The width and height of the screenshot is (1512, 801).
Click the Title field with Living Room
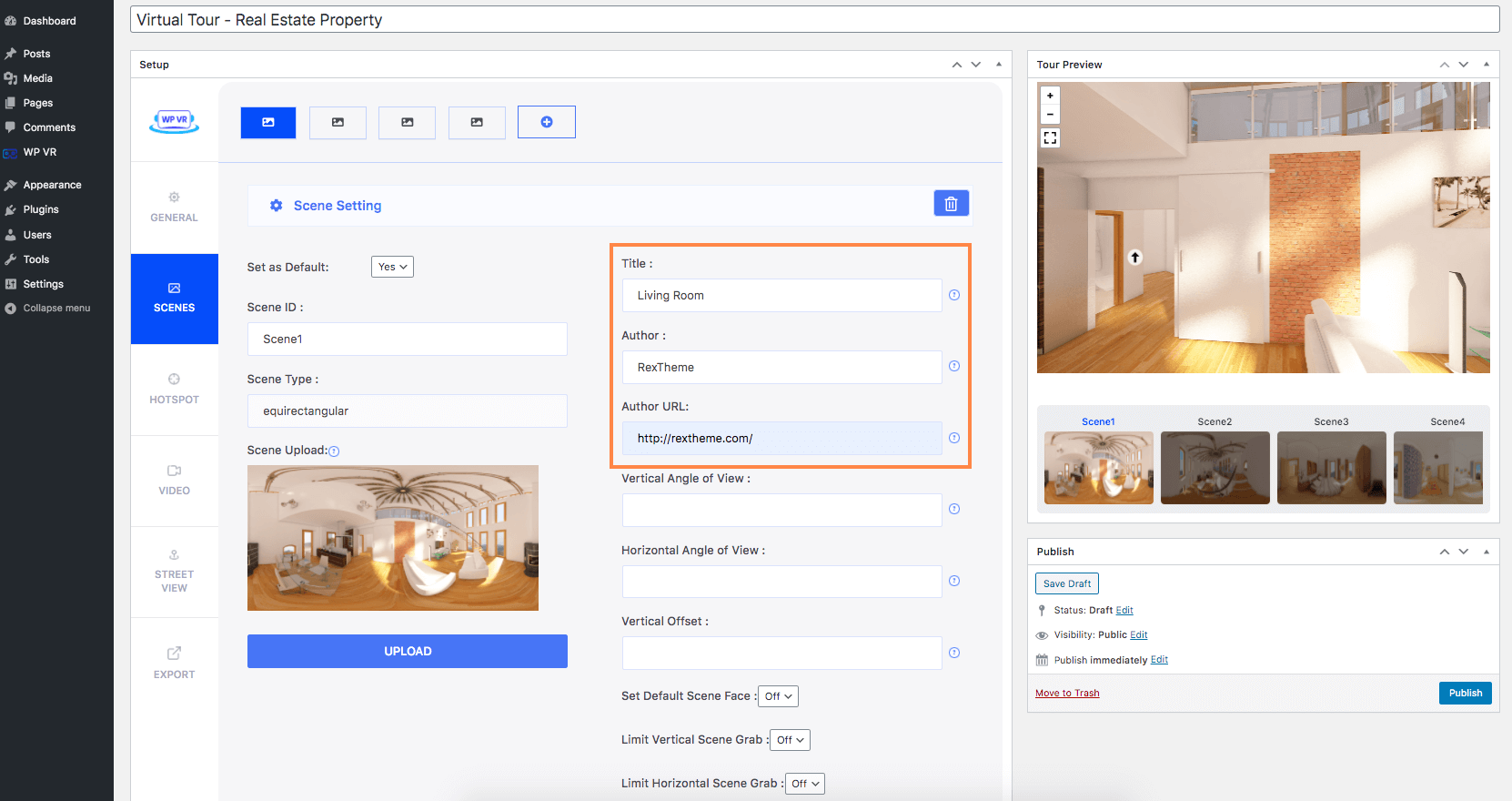click(782, 295)
